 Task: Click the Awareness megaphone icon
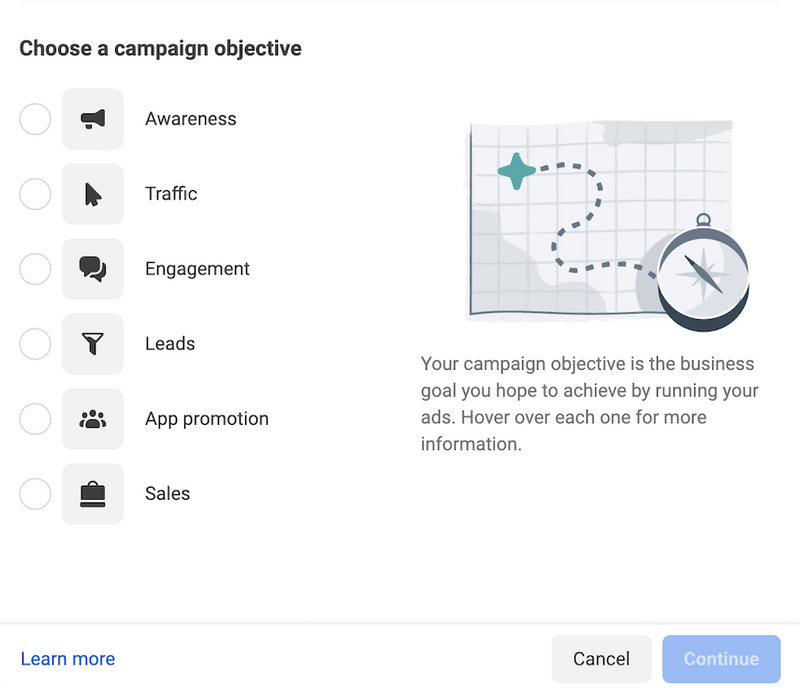92,119
